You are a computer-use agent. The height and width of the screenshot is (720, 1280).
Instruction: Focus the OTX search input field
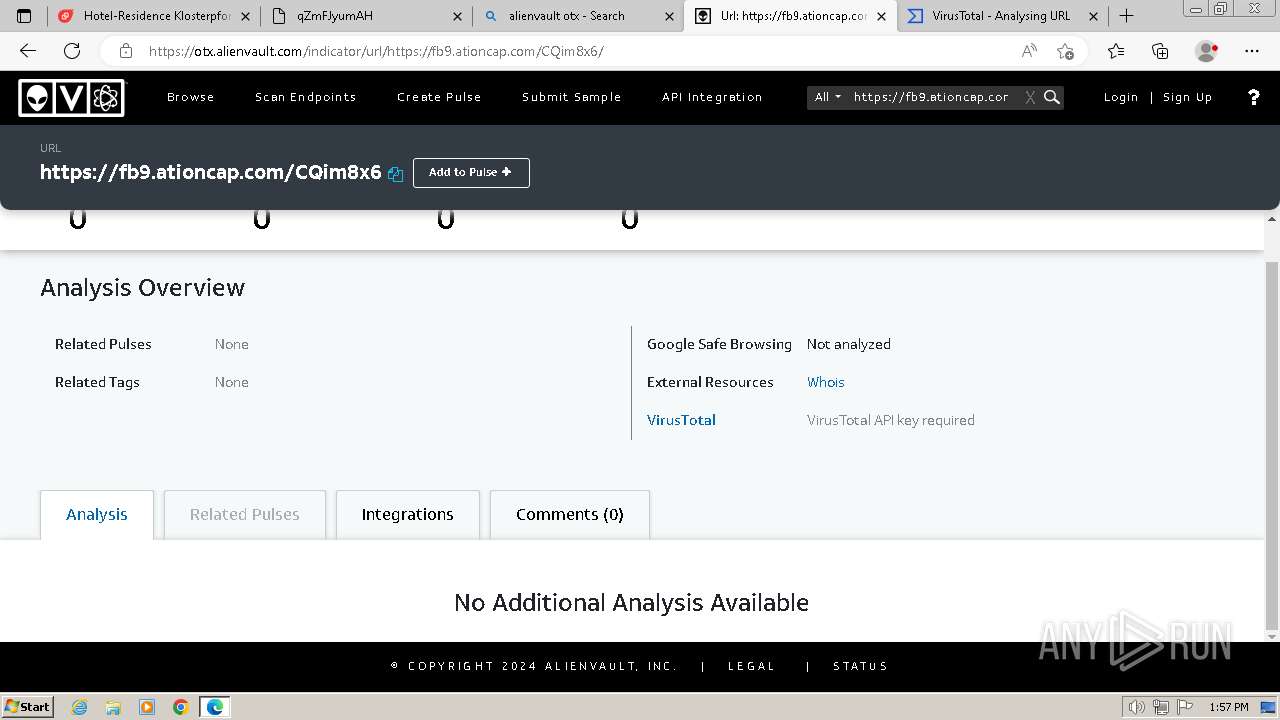pyautogui.click(x=932, y=97)
